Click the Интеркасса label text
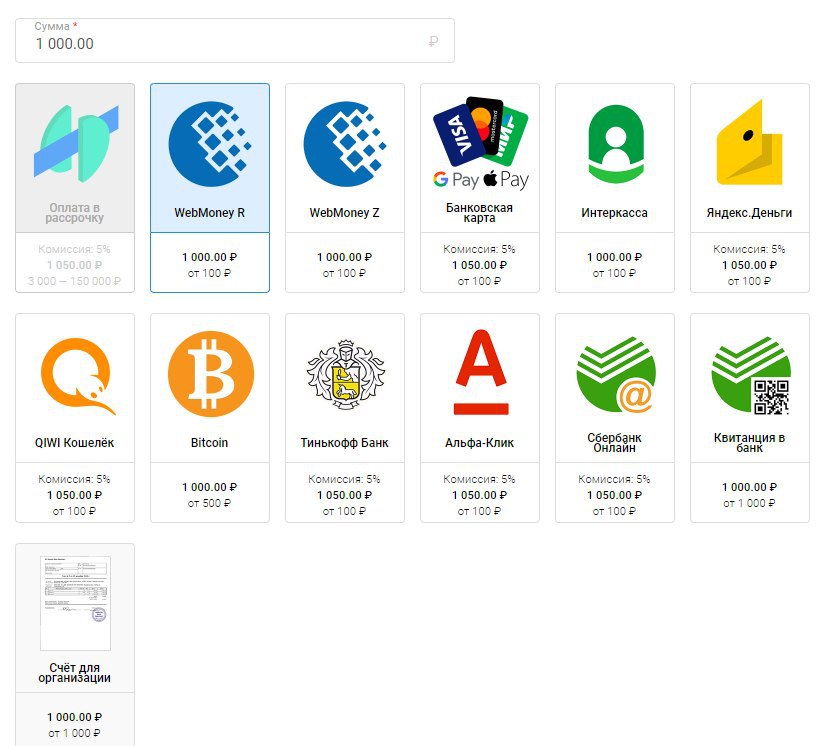 615,213
